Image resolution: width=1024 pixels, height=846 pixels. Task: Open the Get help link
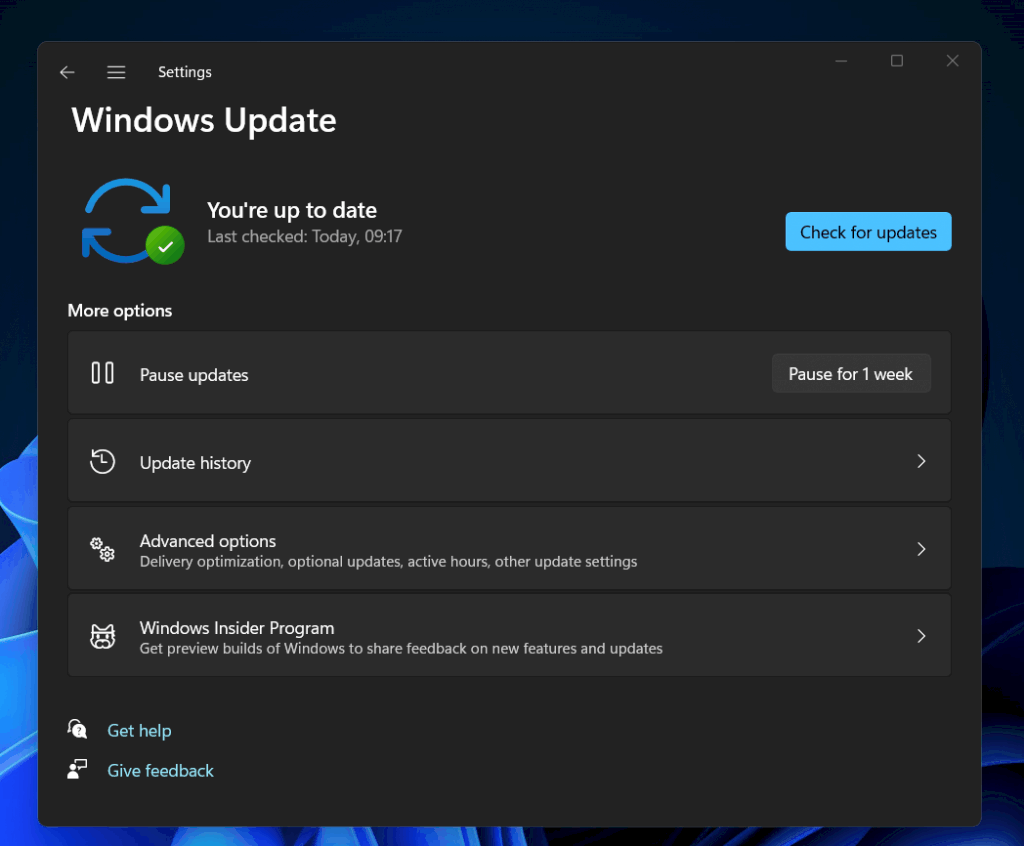[139, 730]
